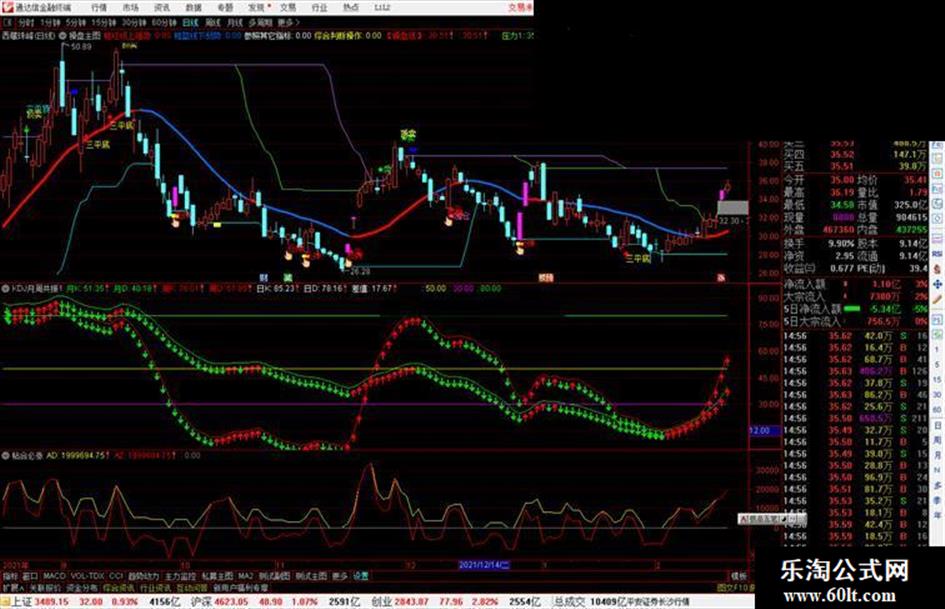Viewport: 945px width, 609px height.
Task: Apply the 趋势动力 indicator tab
Action: pyautogui.click(x=144, y=576)
